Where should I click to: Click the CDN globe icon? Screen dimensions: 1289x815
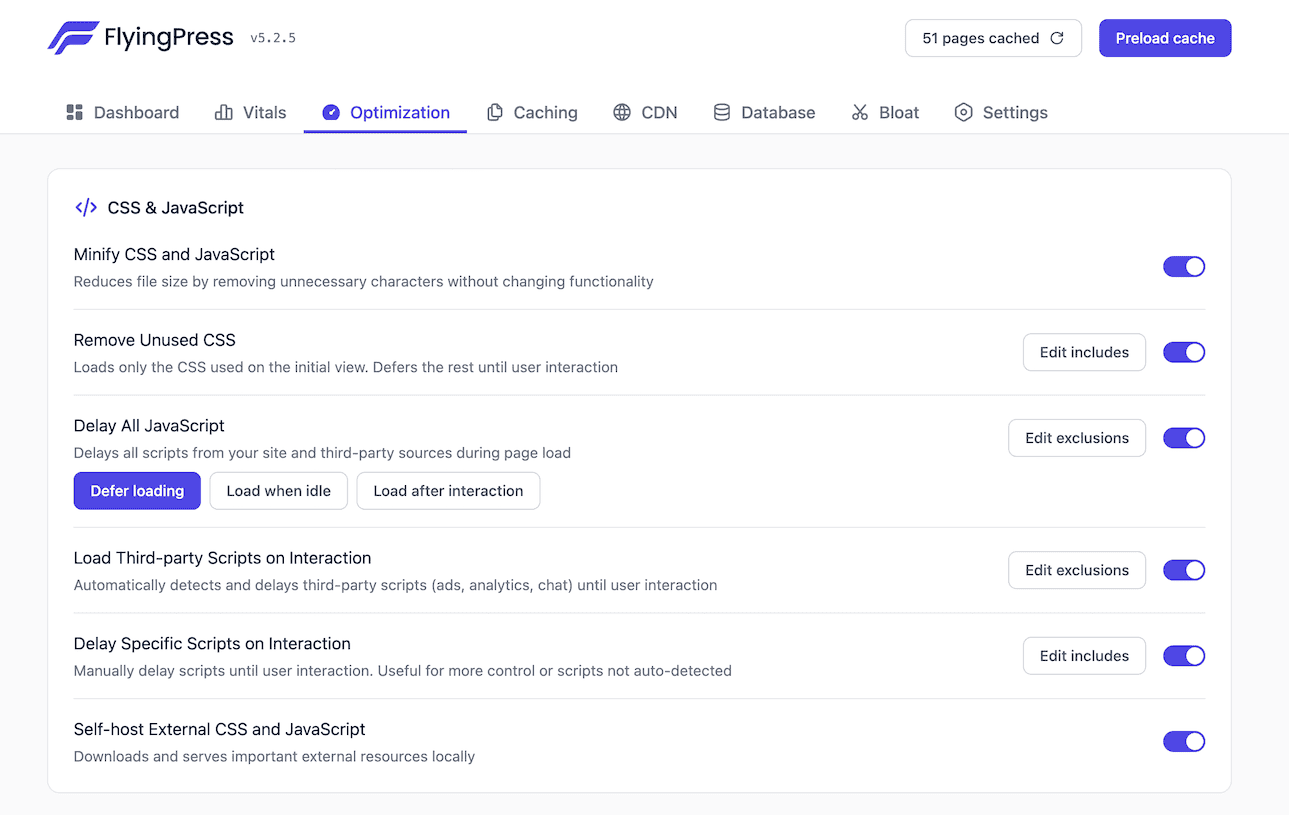(620, 112)
